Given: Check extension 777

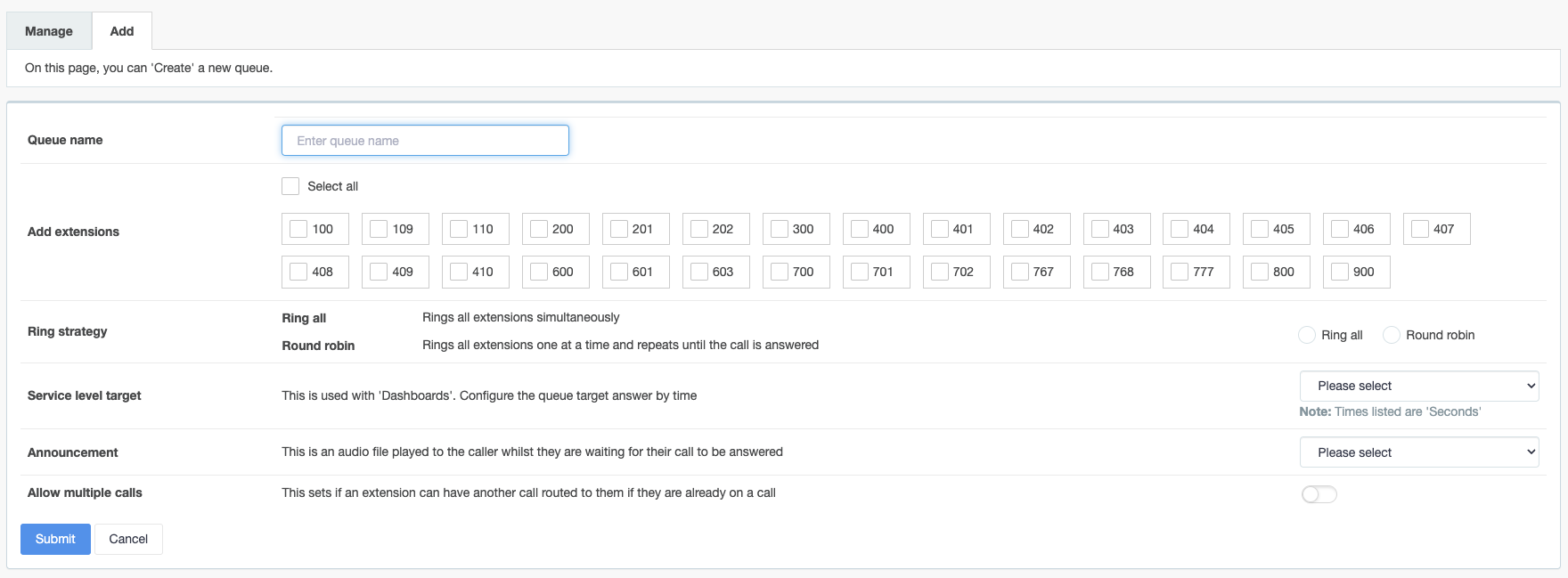Looking at the screenshot, I should click(x=1180, y=272).
